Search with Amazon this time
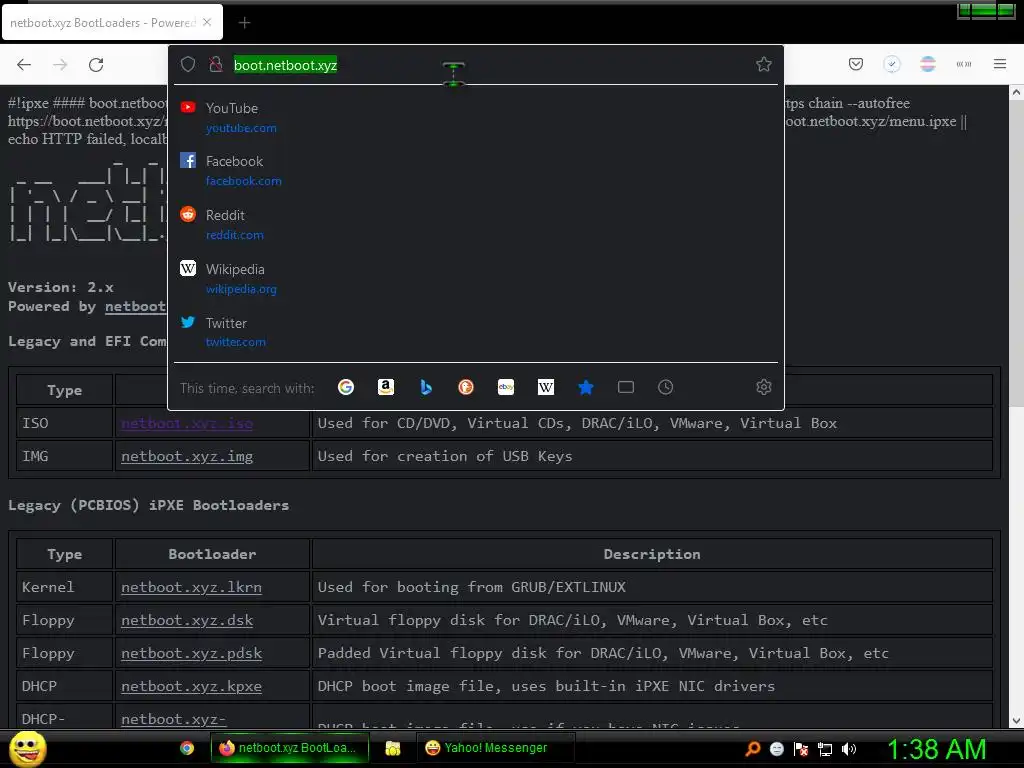The image size is (1024, 768). 386,387
